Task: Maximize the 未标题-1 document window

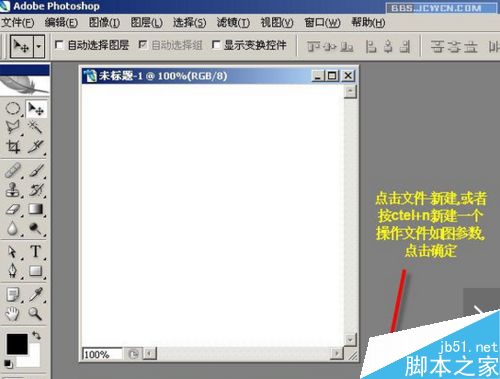Action: tap(332, 76)
